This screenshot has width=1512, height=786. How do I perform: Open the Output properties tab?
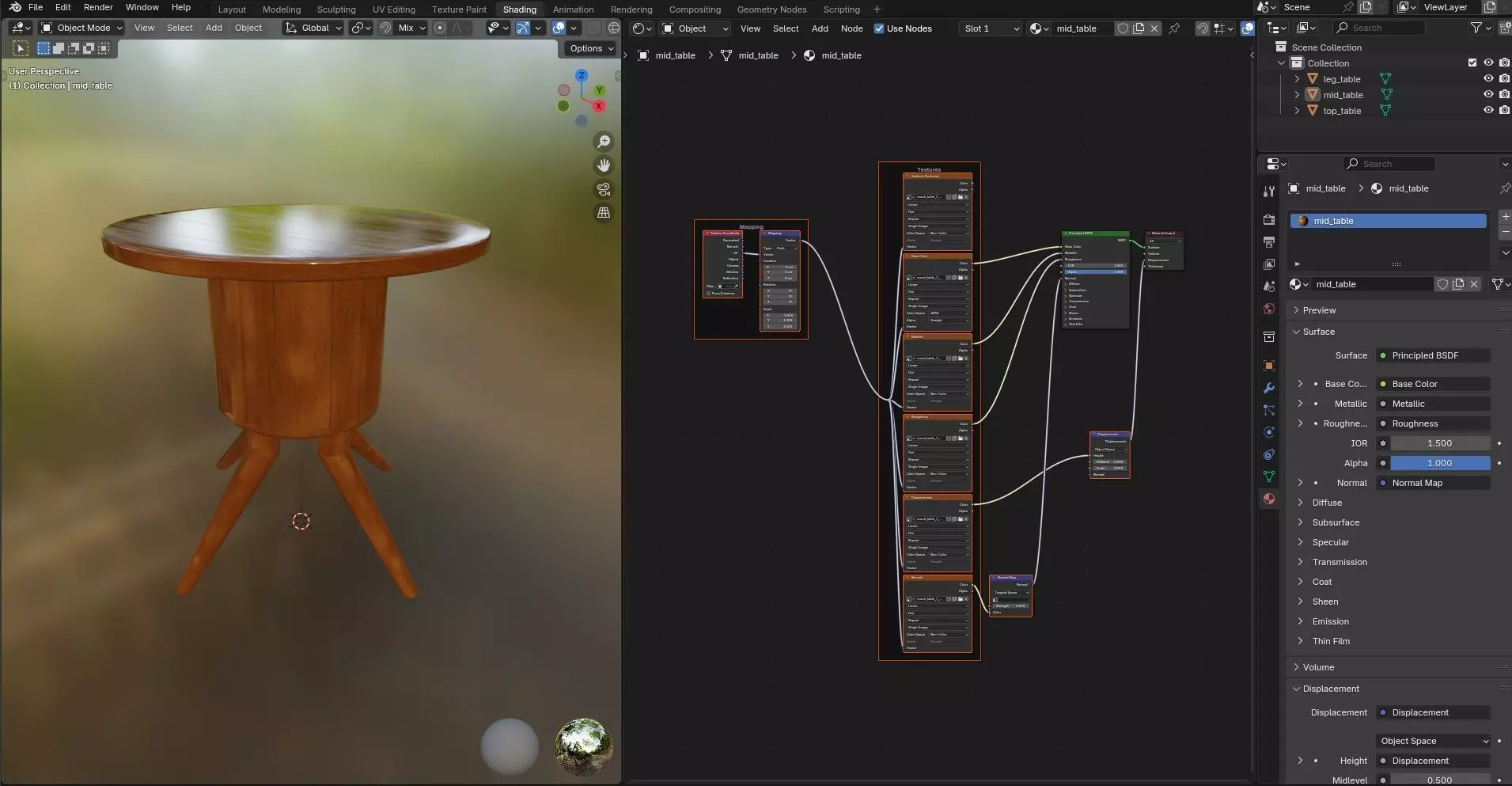1269,242
